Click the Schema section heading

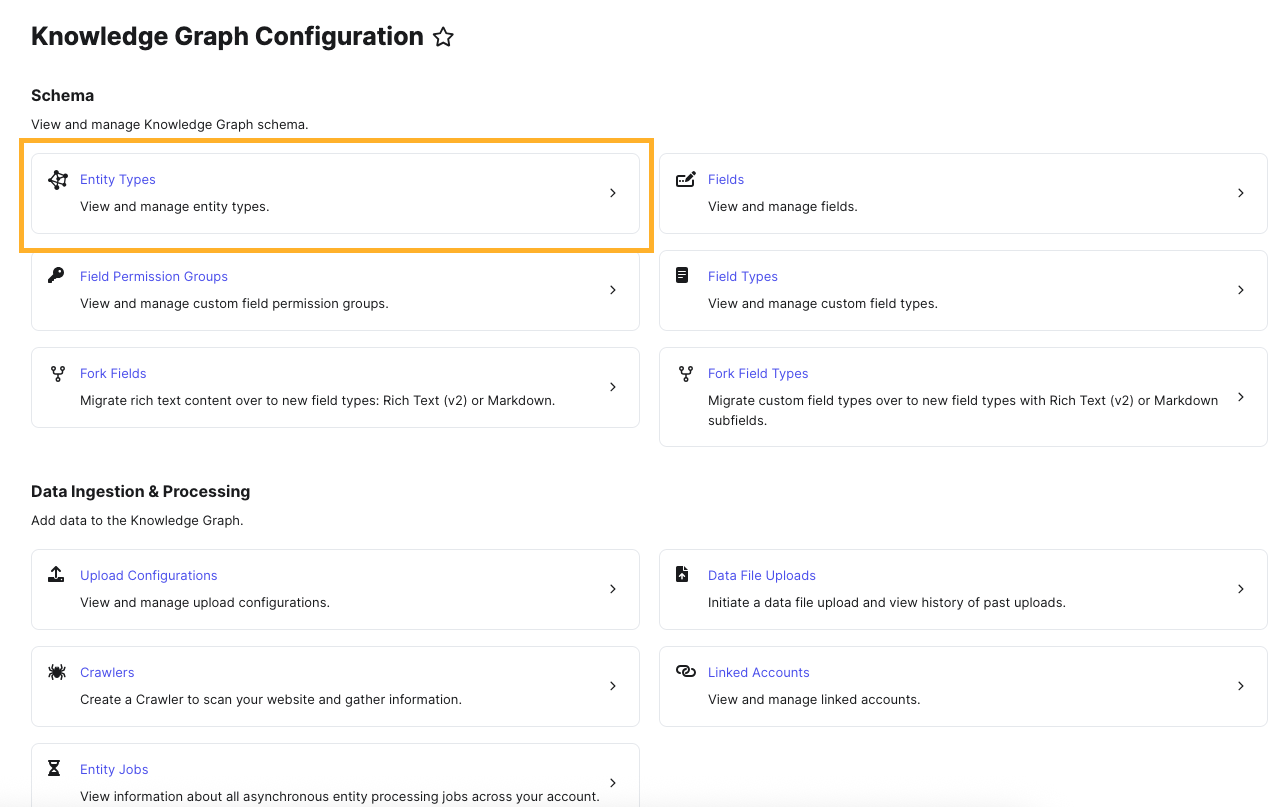[x=62, y=96]
